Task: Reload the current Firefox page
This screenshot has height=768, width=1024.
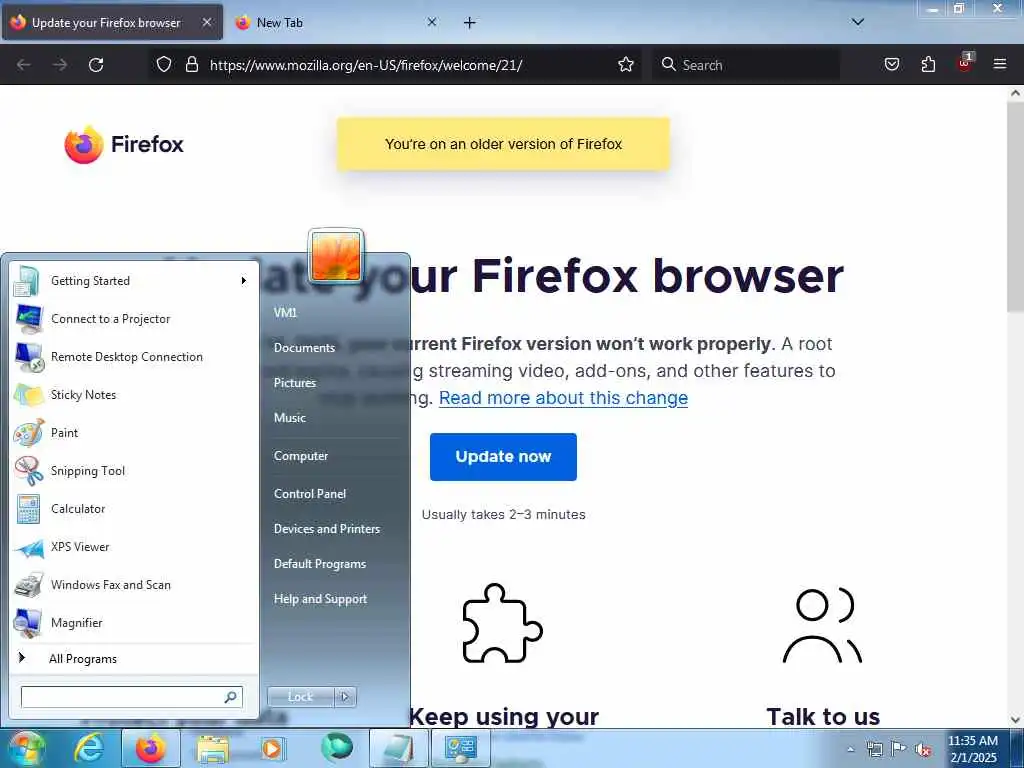Action: pos(96,65)
